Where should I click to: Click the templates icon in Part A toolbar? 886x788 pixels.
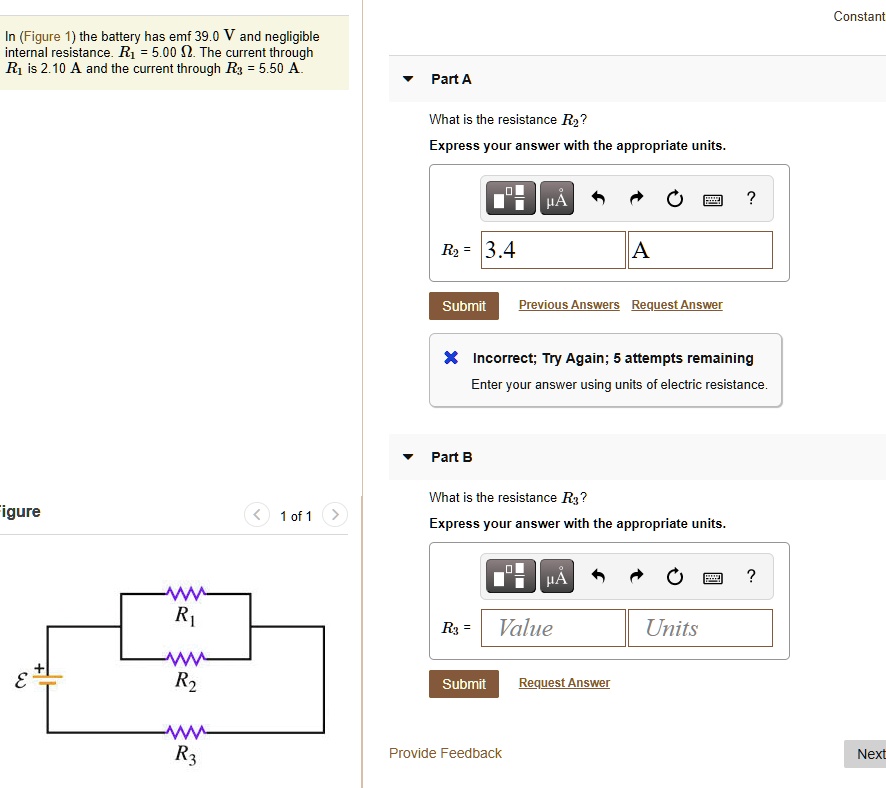pyautogui.click(x=510, y=198)
